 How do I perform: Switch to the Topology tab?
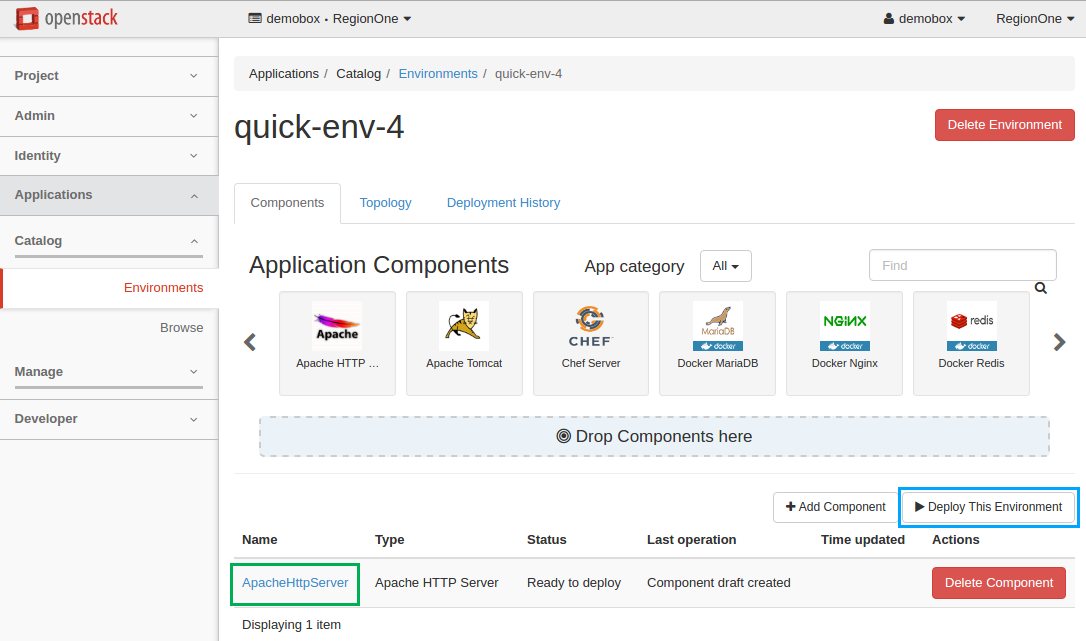pyautogui.click(x=385, y=203)
